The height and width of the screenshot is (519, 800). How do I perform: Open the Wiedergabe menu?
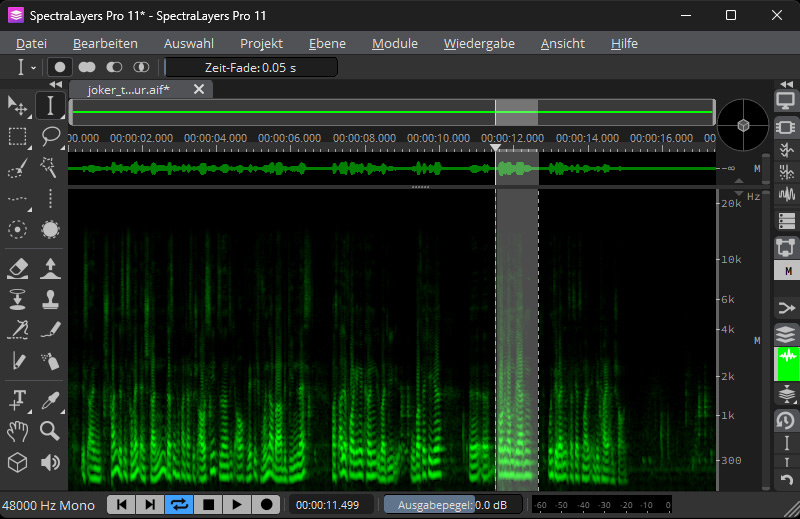[479, 43]
